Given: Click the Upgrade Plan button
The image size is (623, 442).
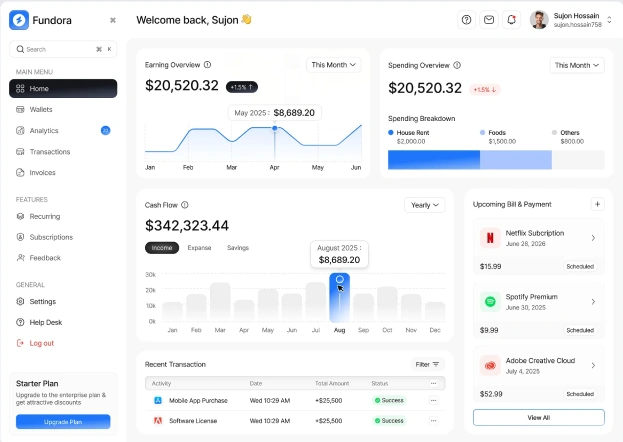Looking at the screenshot, I should pyautogui.click(x=63, y=422).
